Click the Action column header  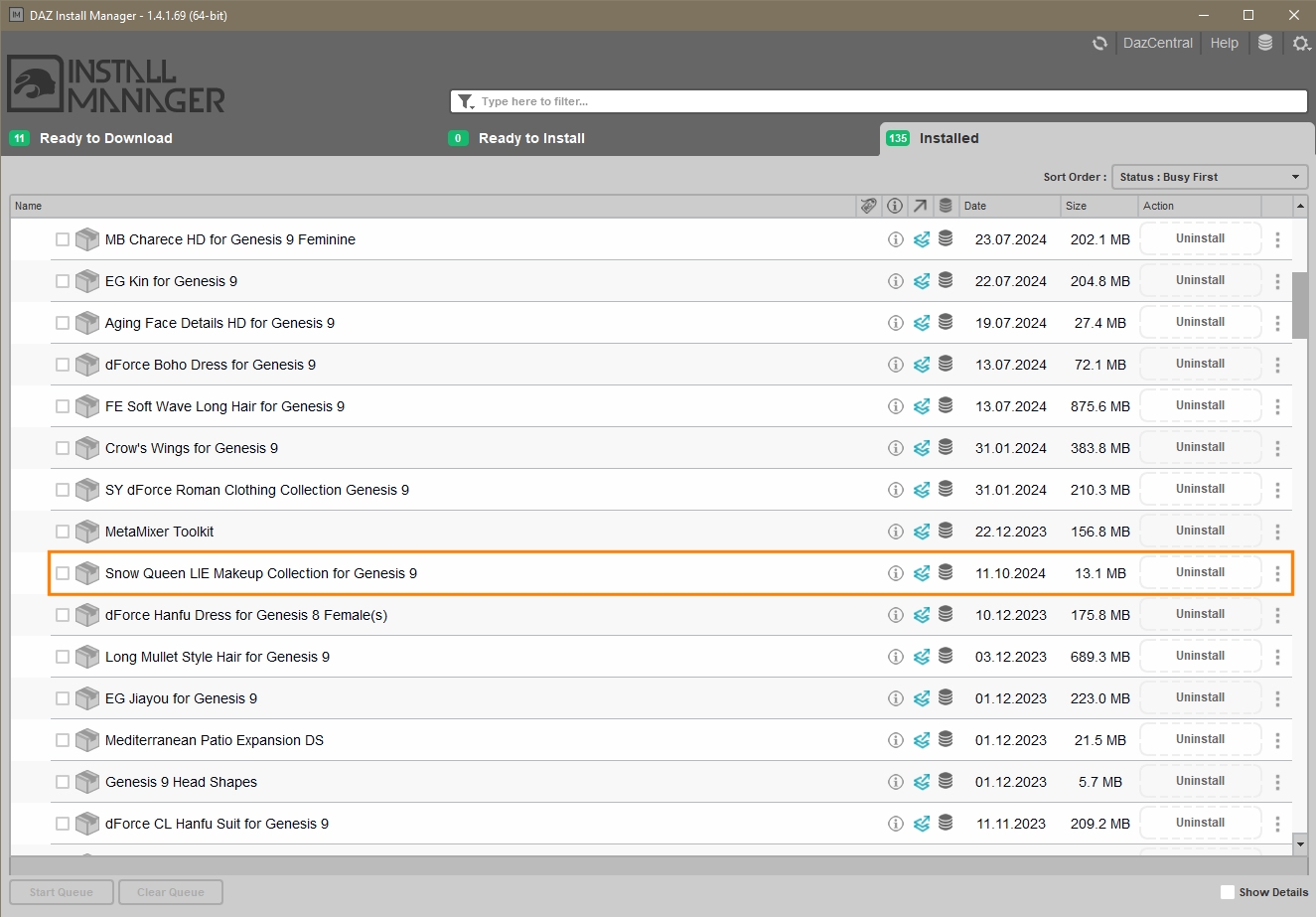(x=1200, y=206)
